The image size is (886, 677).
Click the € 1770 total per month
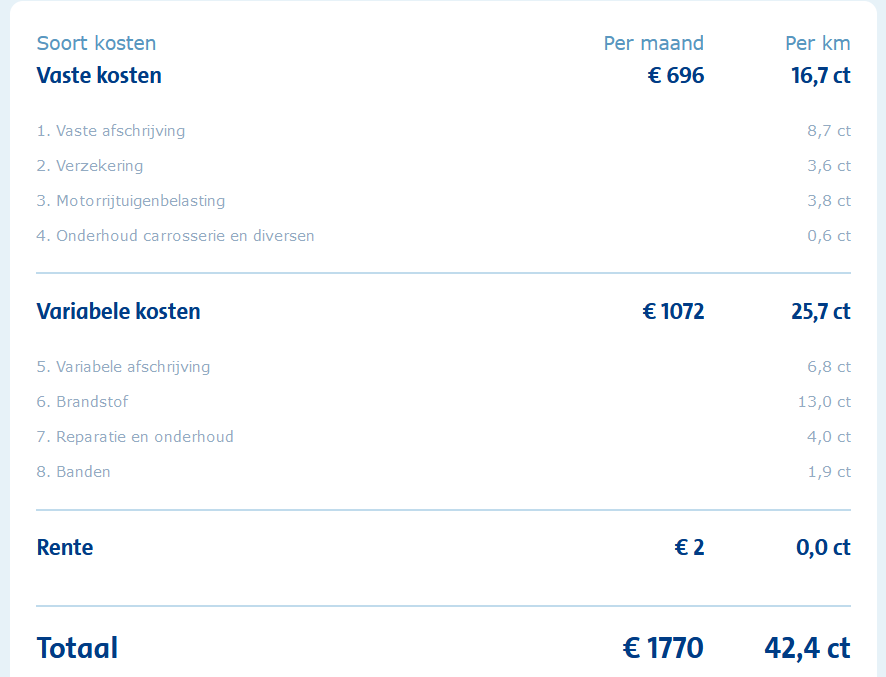pos(663,648)
